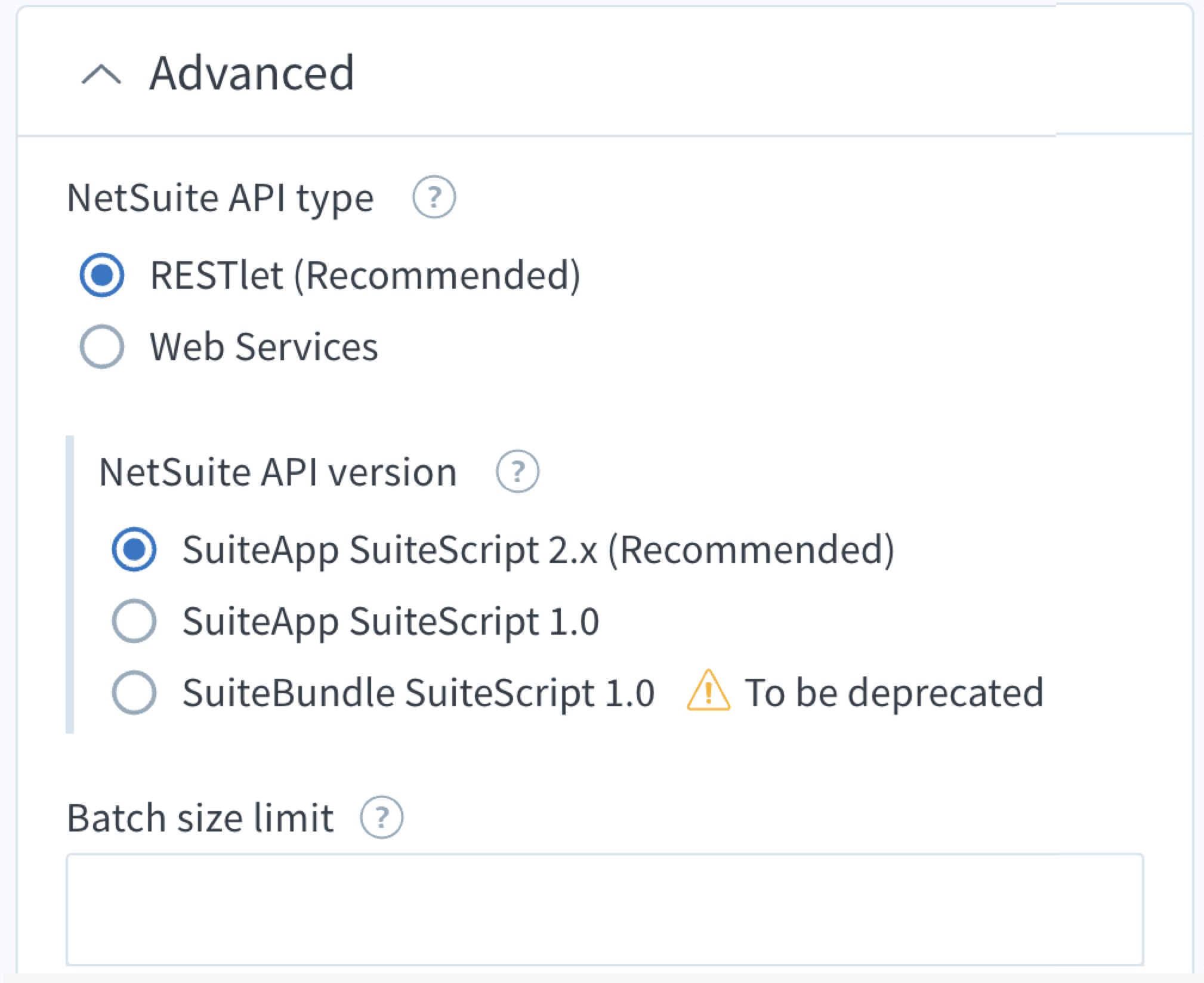1204x983 pixels.
Task: Select SuiteApp SuiteScript 2.x radio circle
Action: pos(134,549)
